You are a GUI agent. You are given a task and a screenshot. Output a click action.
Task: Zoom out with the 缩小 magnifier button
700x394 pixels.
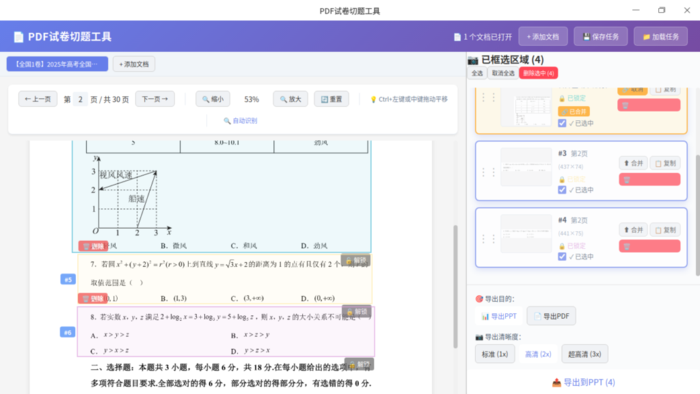213,99
